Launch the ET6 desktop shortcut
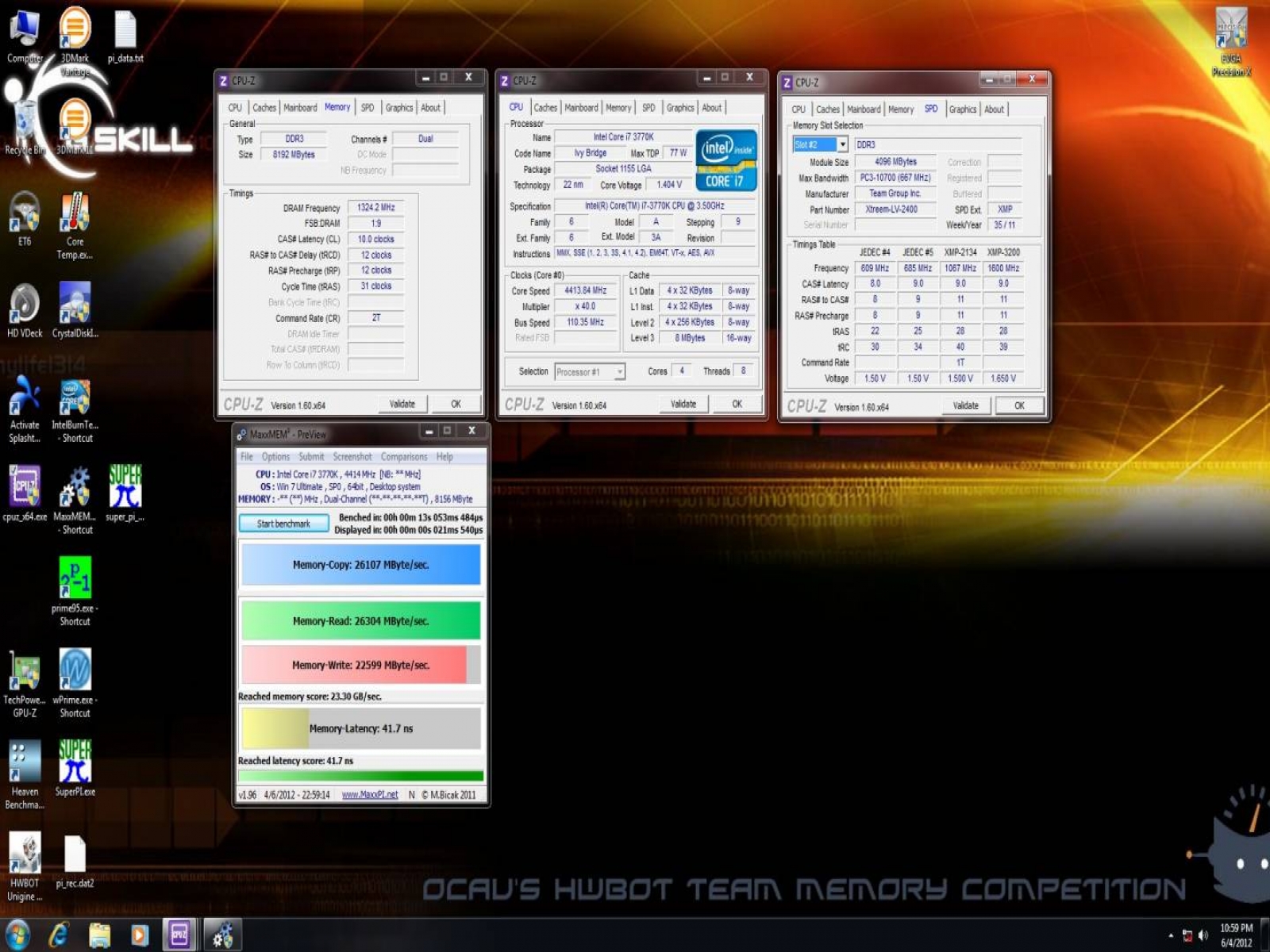This screenshot has height=952, width=1270. click(25, 219)
